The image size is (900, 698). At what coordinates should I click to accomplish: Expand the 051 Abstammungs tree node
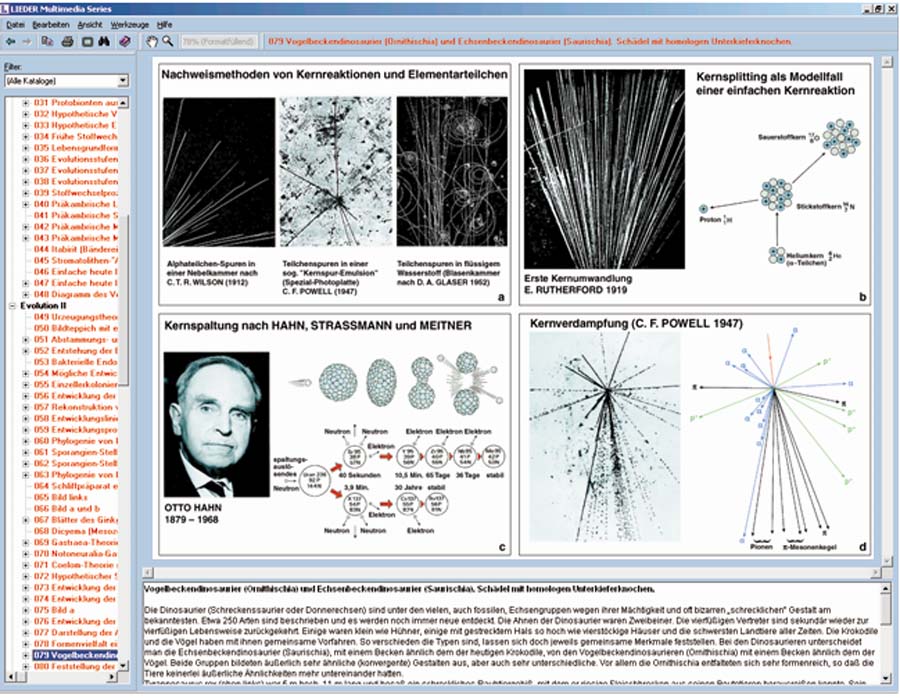click(26, 339)
